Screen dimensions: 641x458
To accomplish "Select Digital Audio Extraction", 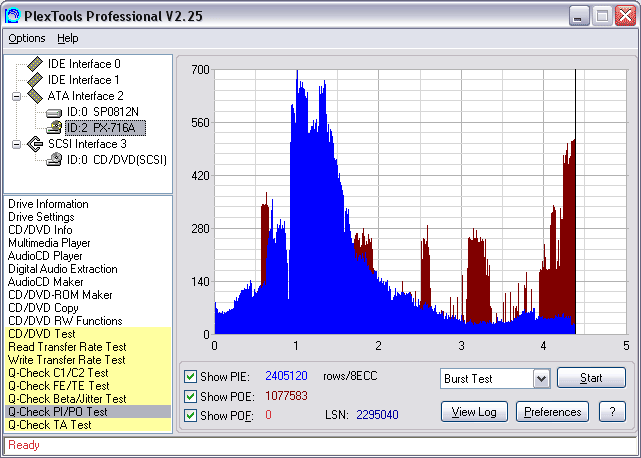I will [x=63, y=269].
